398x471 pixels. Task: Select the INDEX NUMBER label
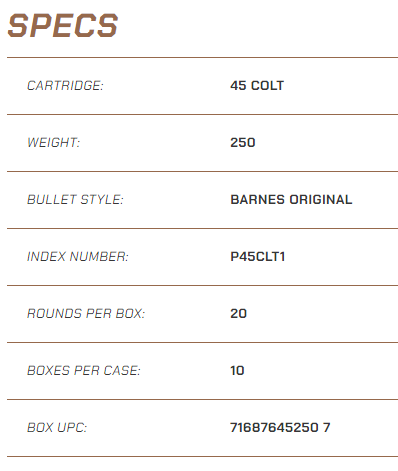click(78, 257)
